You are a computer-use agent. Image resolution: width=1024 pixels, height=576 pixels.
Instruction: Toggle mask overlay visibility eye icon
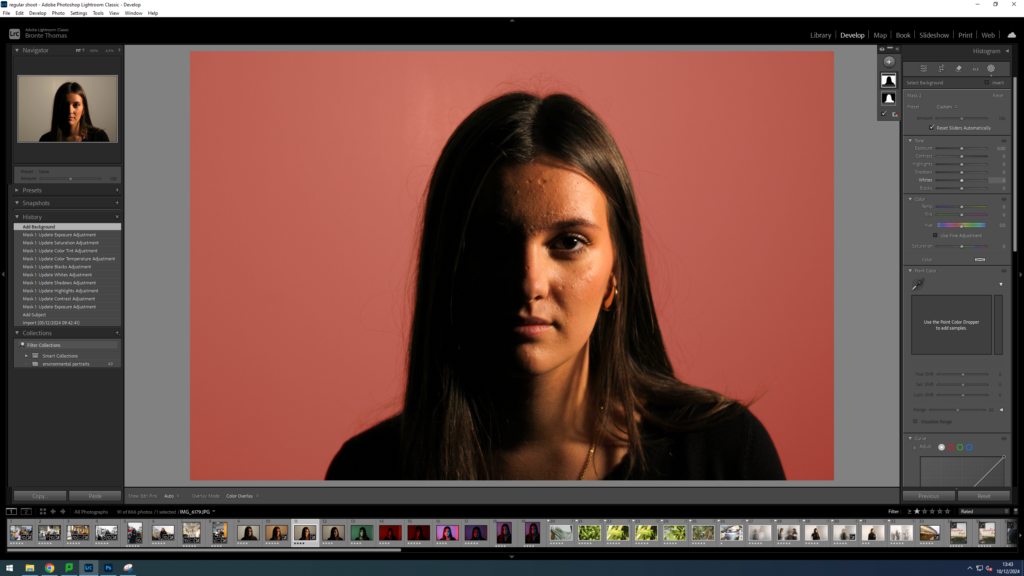(882, 49)
